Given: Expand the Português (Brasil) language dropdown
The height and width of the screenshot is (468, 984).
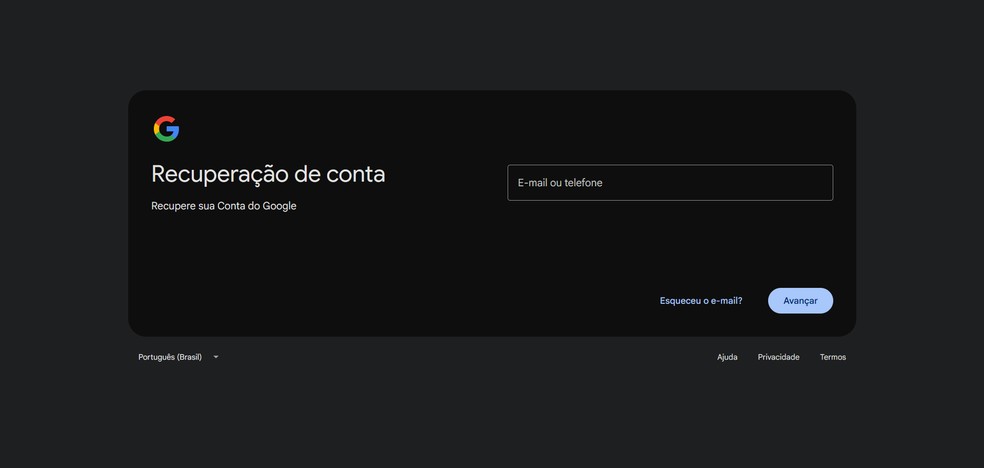Looking at the screenshot, I should tap(179, 357).
